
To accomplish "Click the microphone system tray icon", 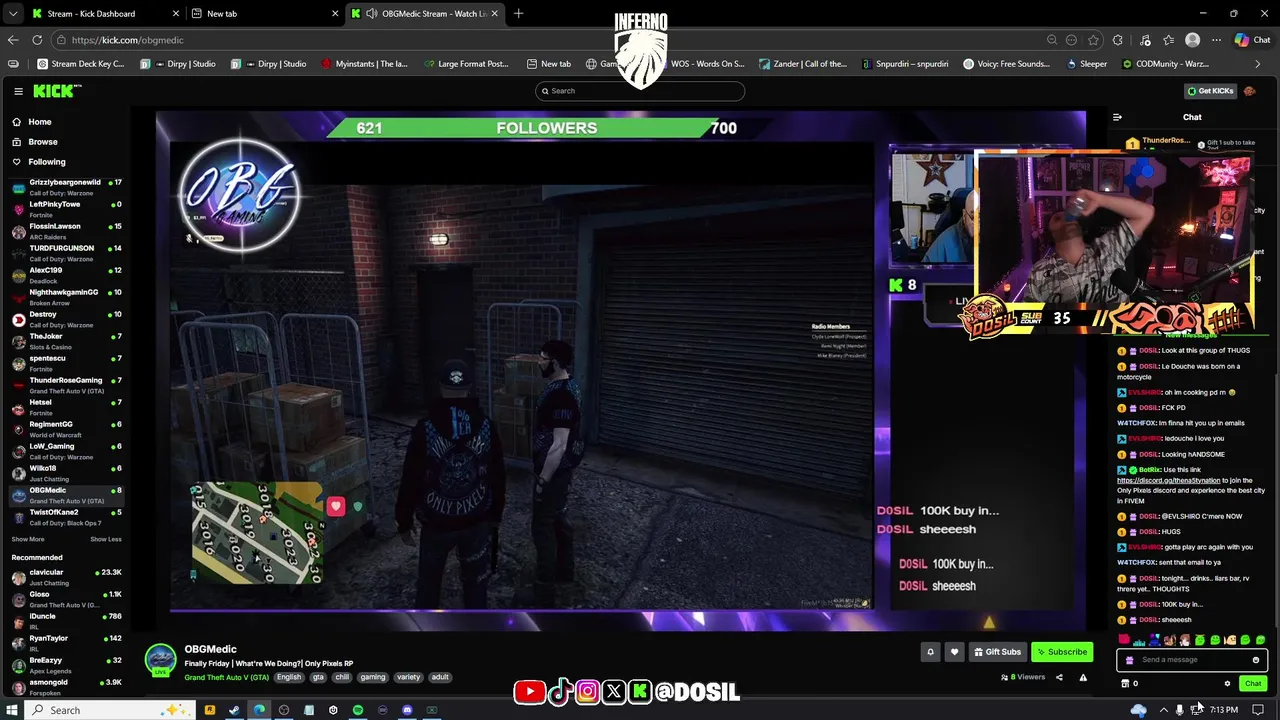I will tap(1179, 710).
